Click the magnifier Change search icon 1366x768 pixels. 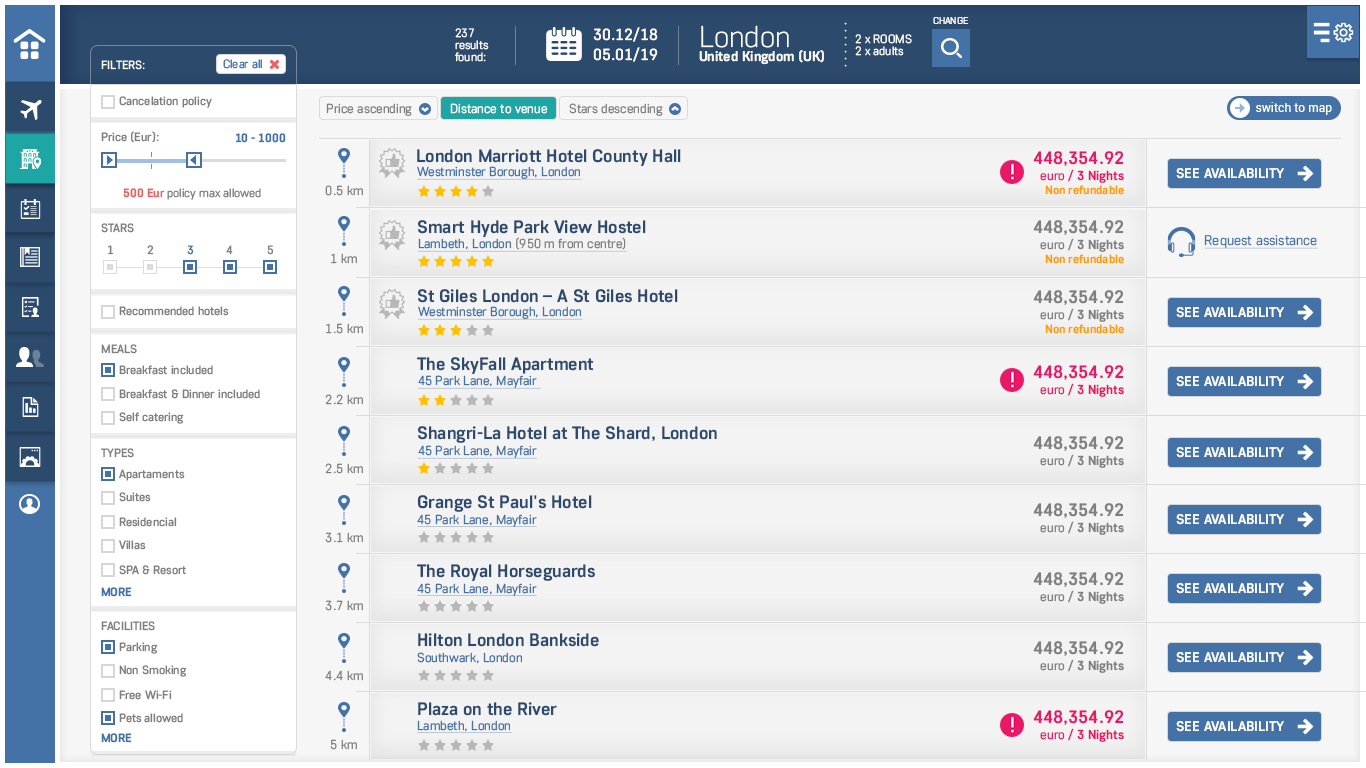click(951, 48)
